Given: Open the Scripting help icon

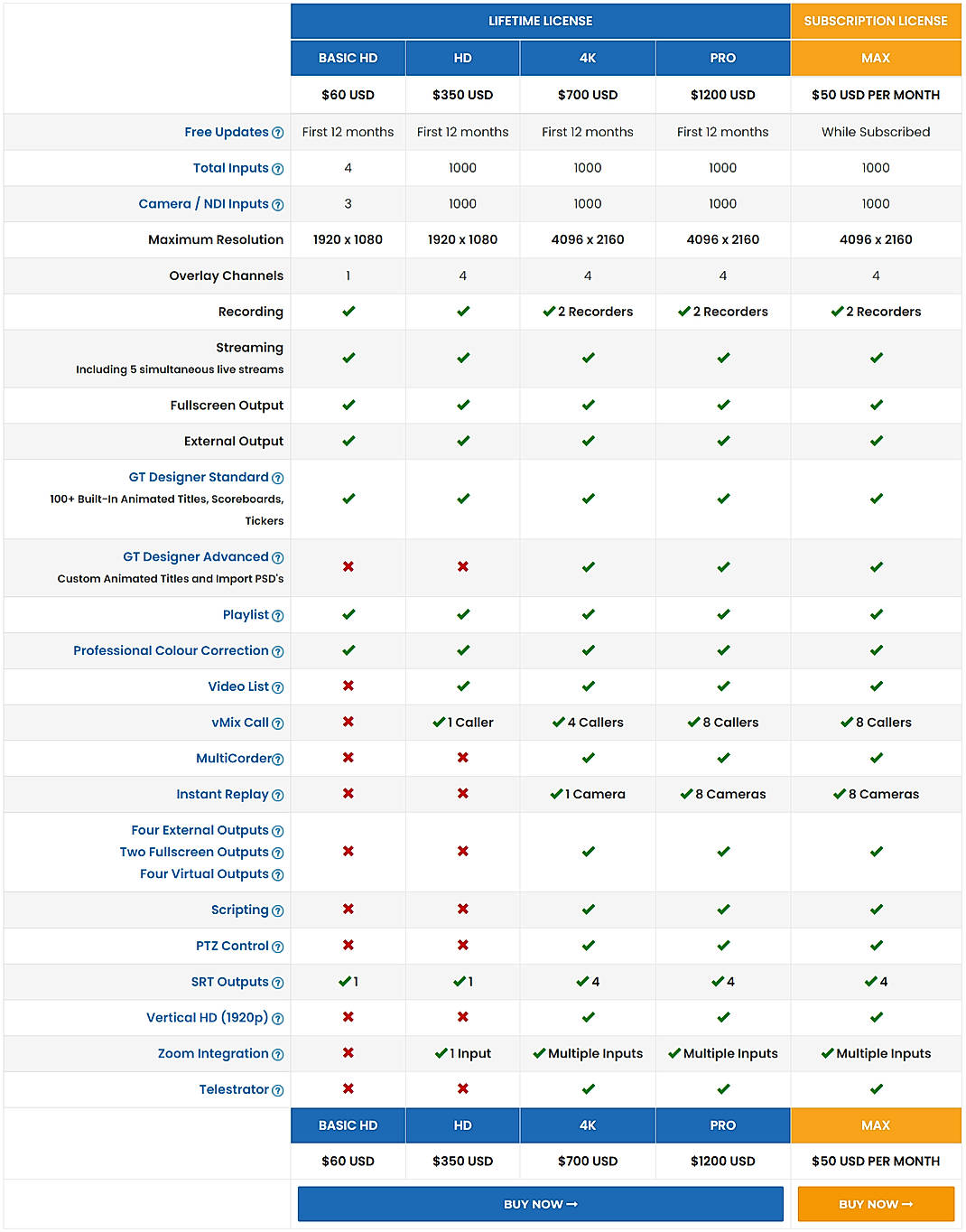Looking at the screenshot, I should pos(277,910).
